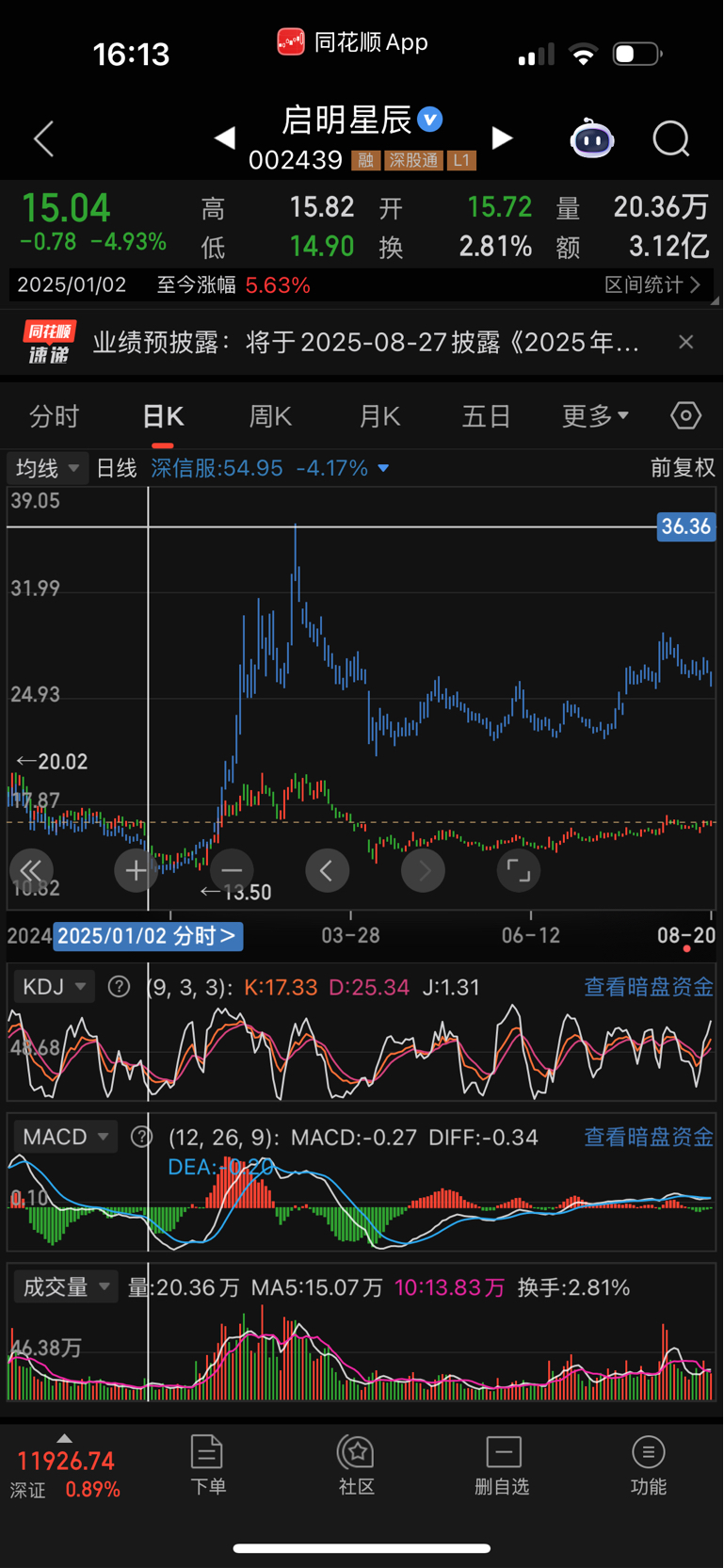Expand the 更多 chart periods dropdown
Image resolution: width=724 pixels, height=1568 pixels.
coord(595,416)
